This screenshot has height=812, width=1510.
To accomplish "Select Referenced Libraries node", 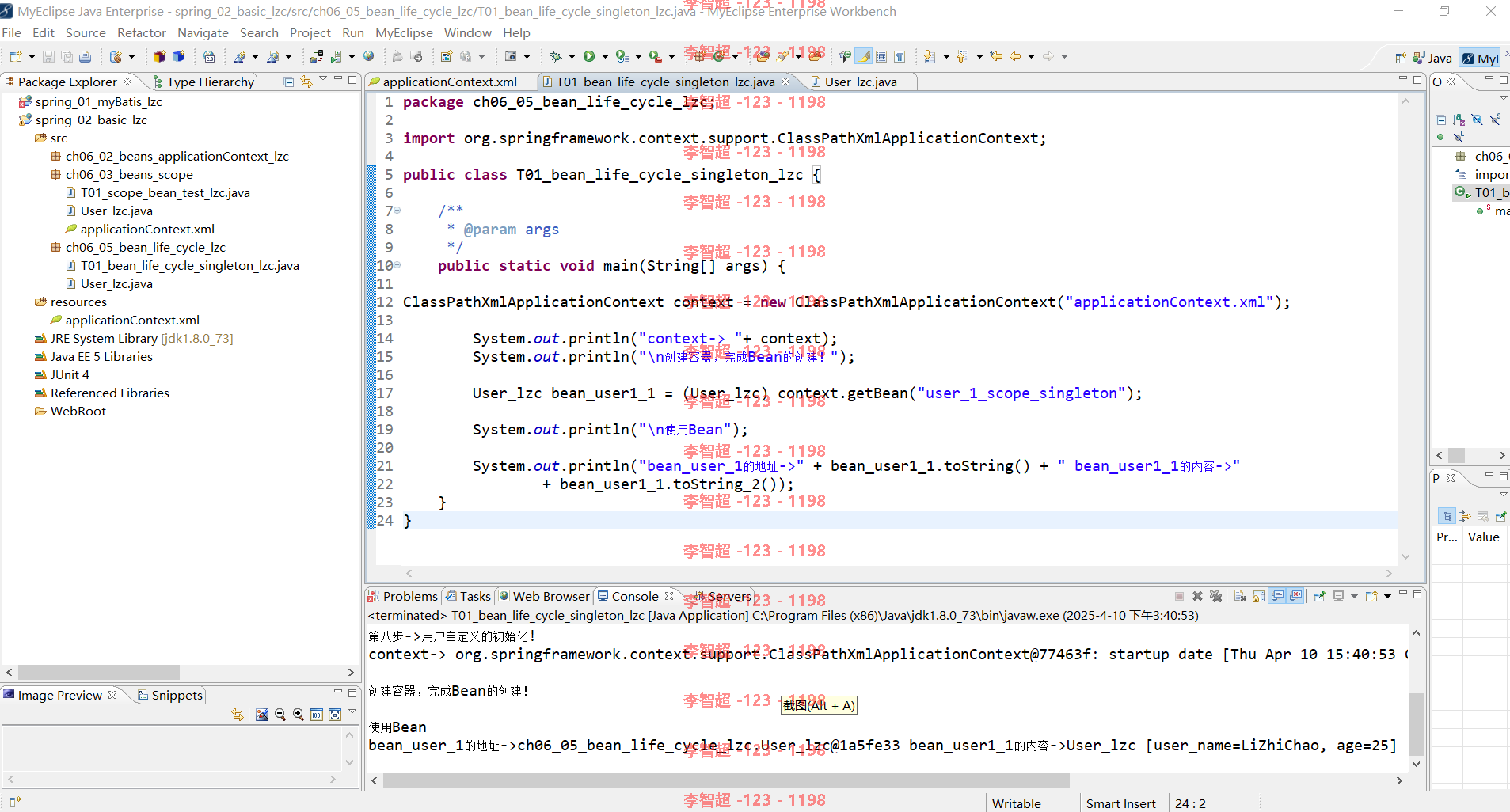I will pyautogui.click(x=102, y=393).
